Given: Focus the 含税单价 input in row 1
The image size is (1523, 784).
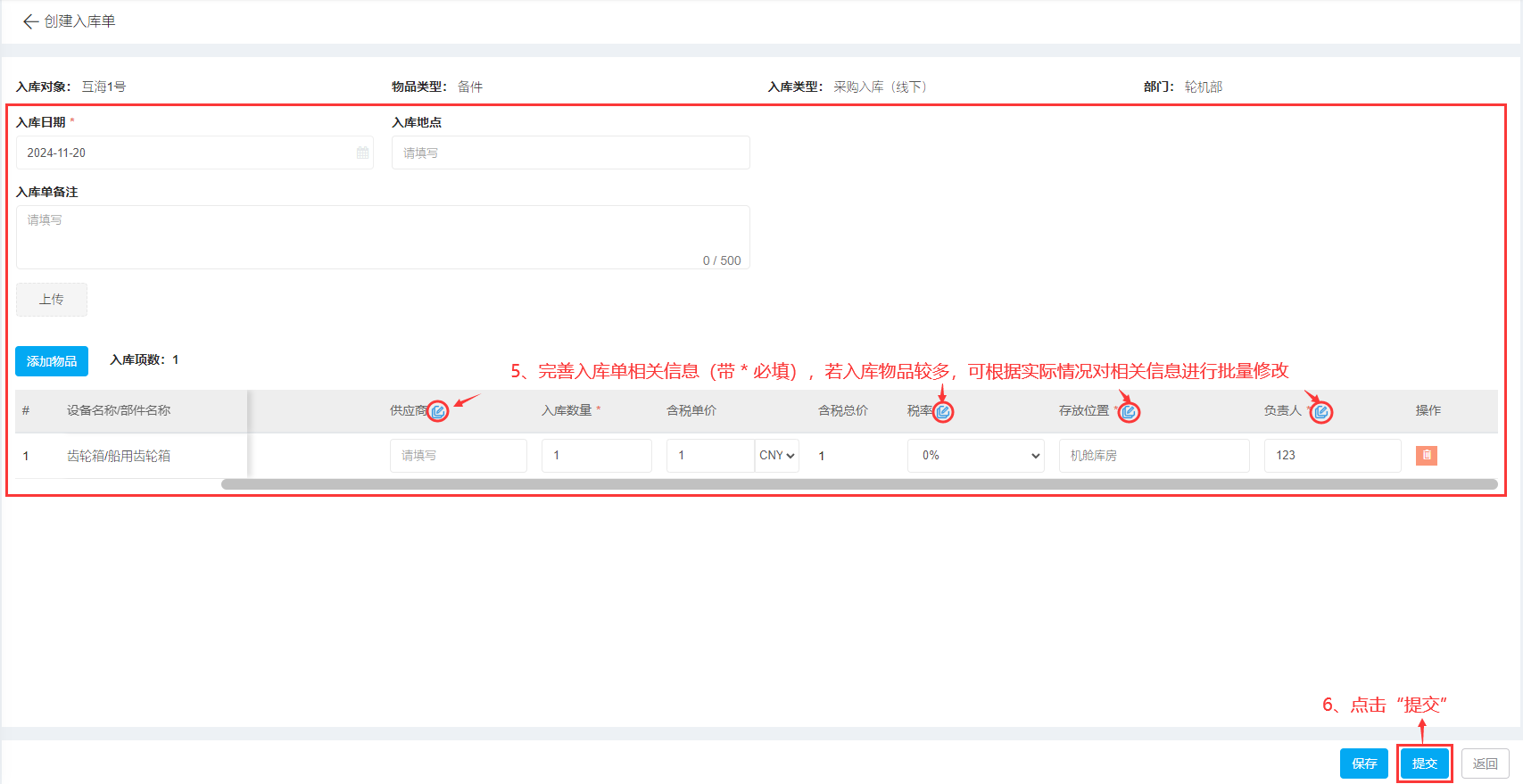Looking at the screenshot, I should click(x=710, y=455).
